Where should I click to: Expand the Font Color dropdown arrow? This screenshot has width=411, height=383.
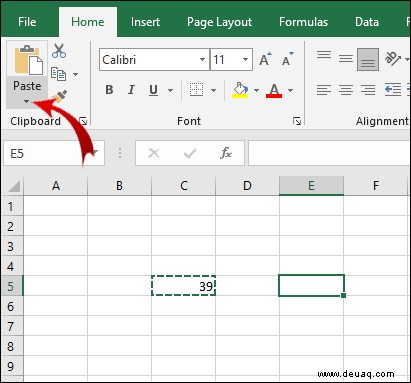291,90
